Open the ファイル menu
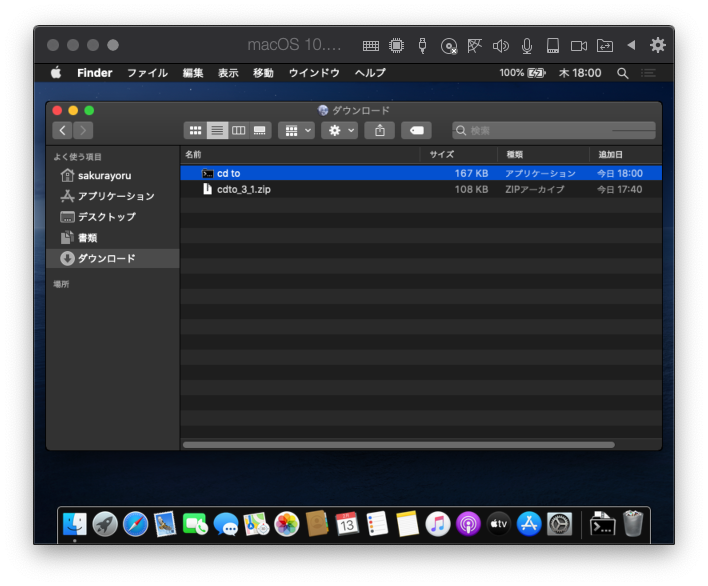This screenshot has height=586, width=708. [147, 73]
